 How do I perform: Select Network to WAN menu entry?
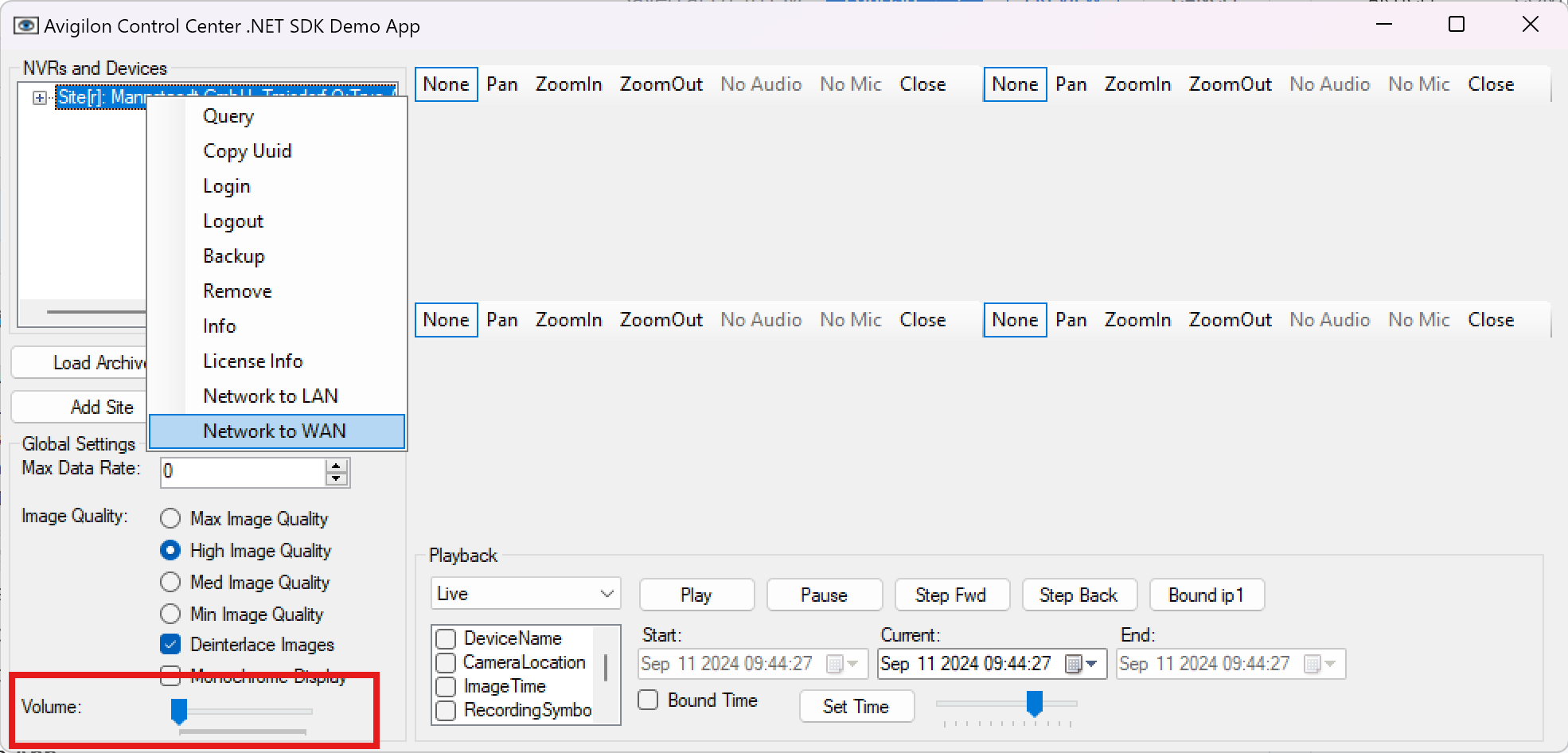pyautogui.click(x=277, y=431)
